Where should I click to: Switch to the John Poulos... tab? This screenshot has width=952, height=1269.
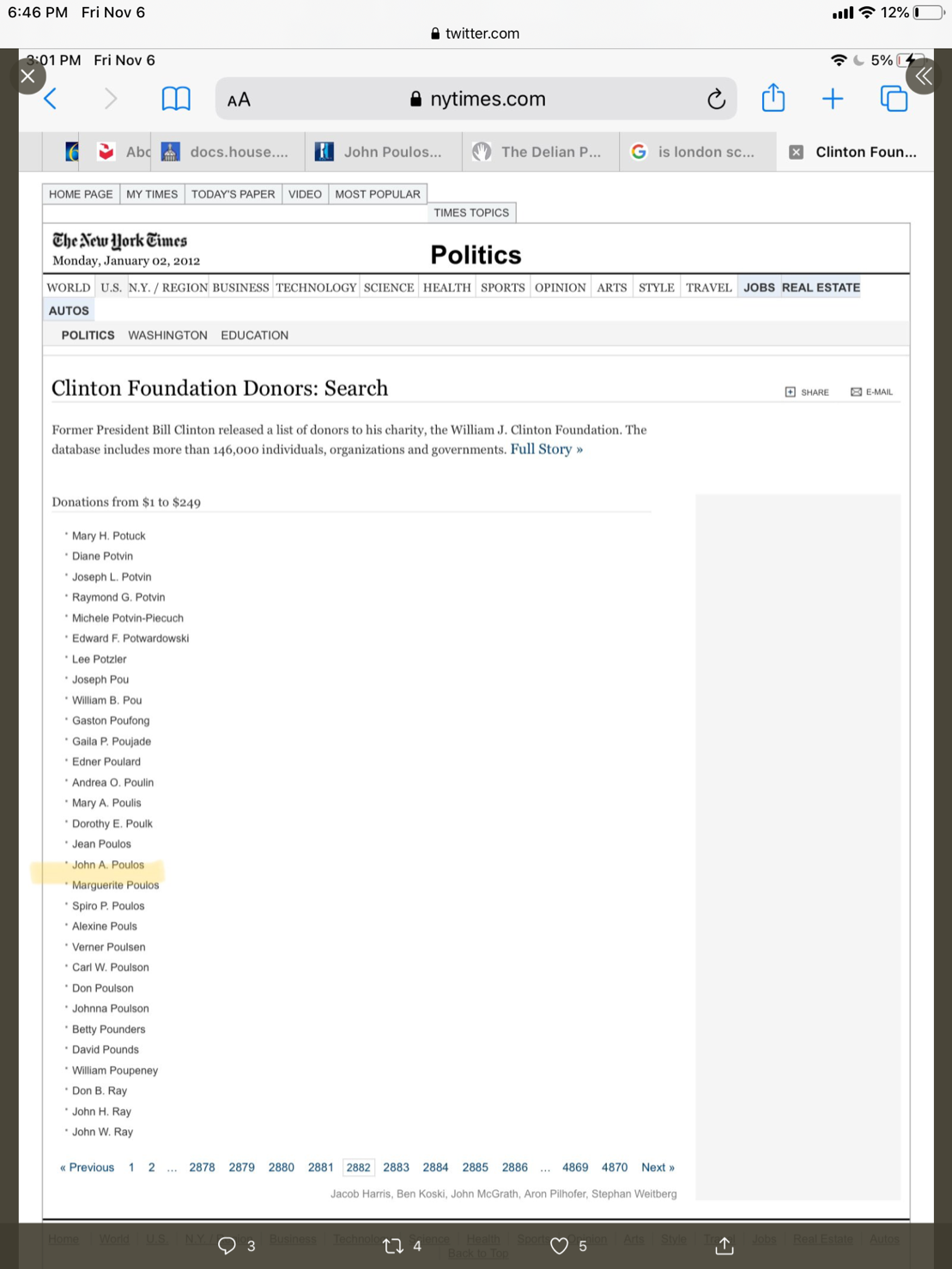383,152
